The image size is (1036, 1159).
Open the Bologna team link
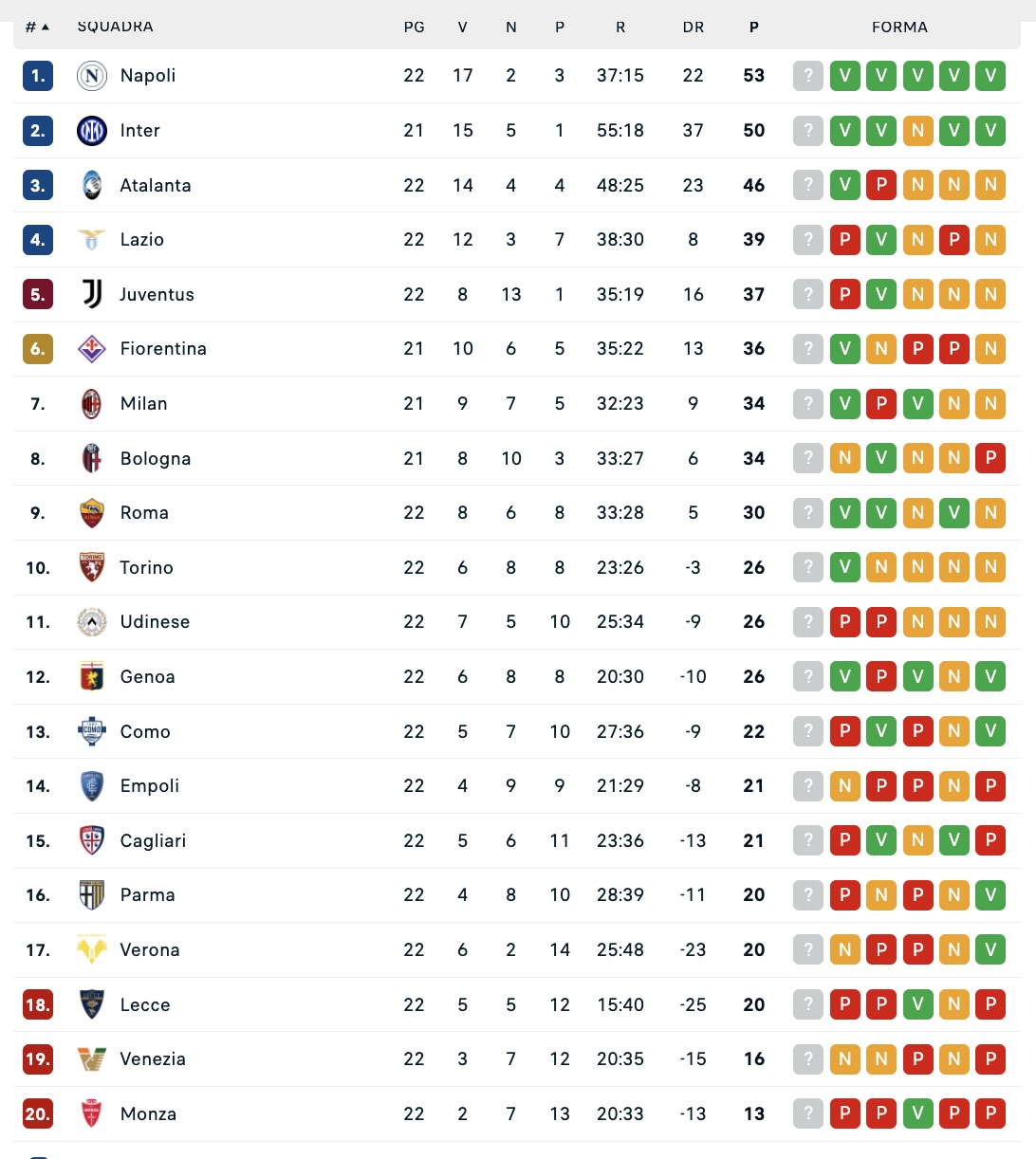tap(156, 459)
